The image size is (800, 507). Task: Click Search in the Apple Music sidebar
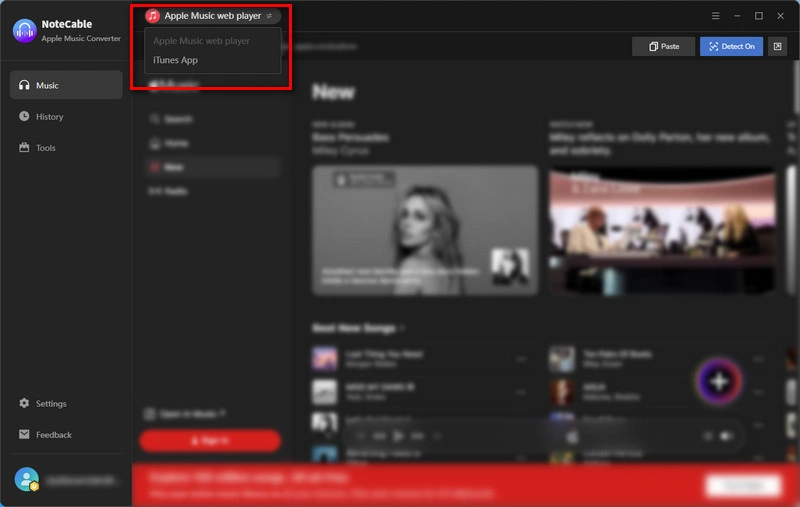212,119
